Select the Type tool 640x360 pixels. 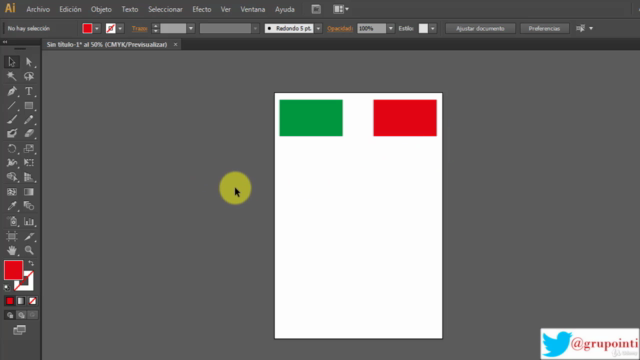click(29, 91)
